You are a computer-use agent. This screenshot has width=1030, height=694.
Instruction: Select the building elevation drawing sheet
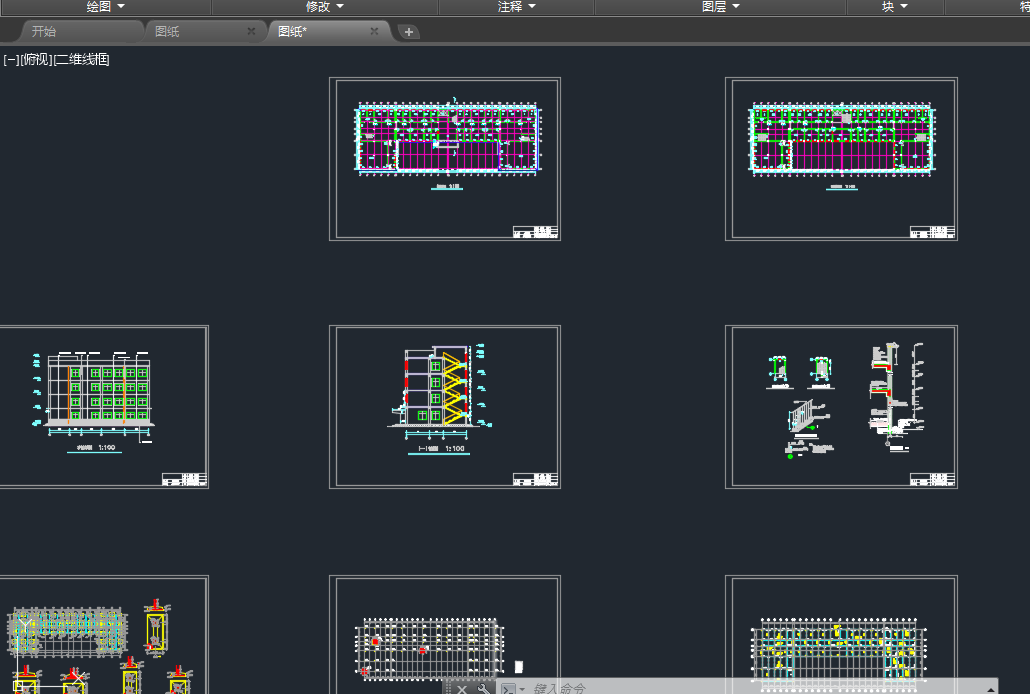coord(104,407)
